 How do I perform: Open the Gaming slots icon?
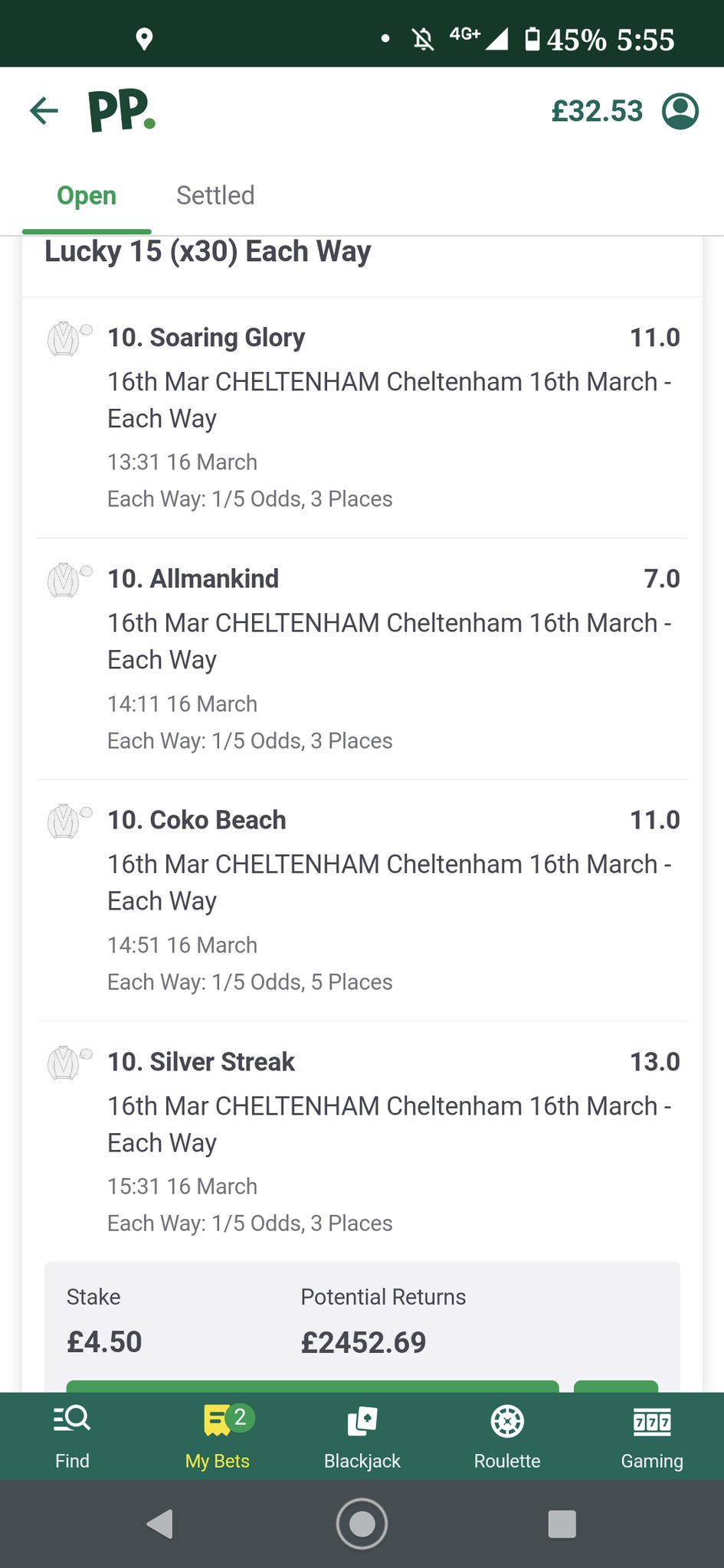(x=652, y=1421)
